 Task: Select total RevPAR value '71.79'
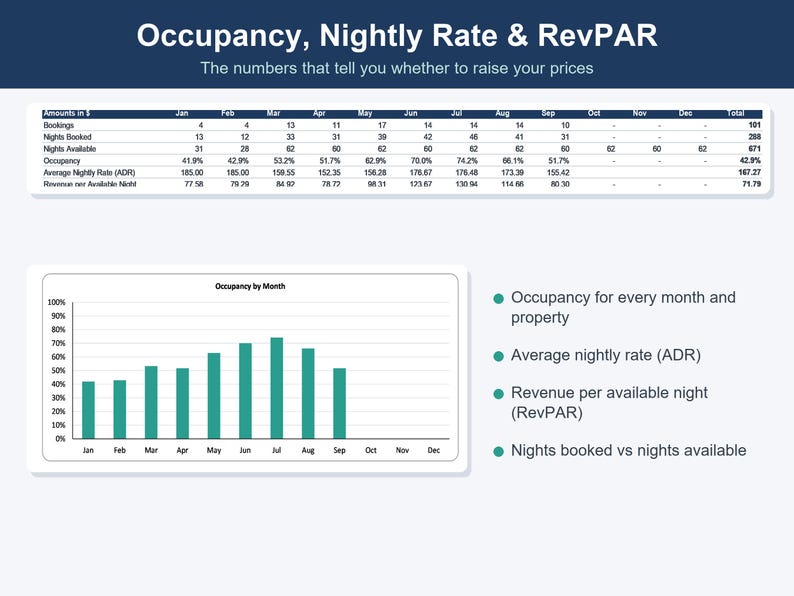(751, 184)
